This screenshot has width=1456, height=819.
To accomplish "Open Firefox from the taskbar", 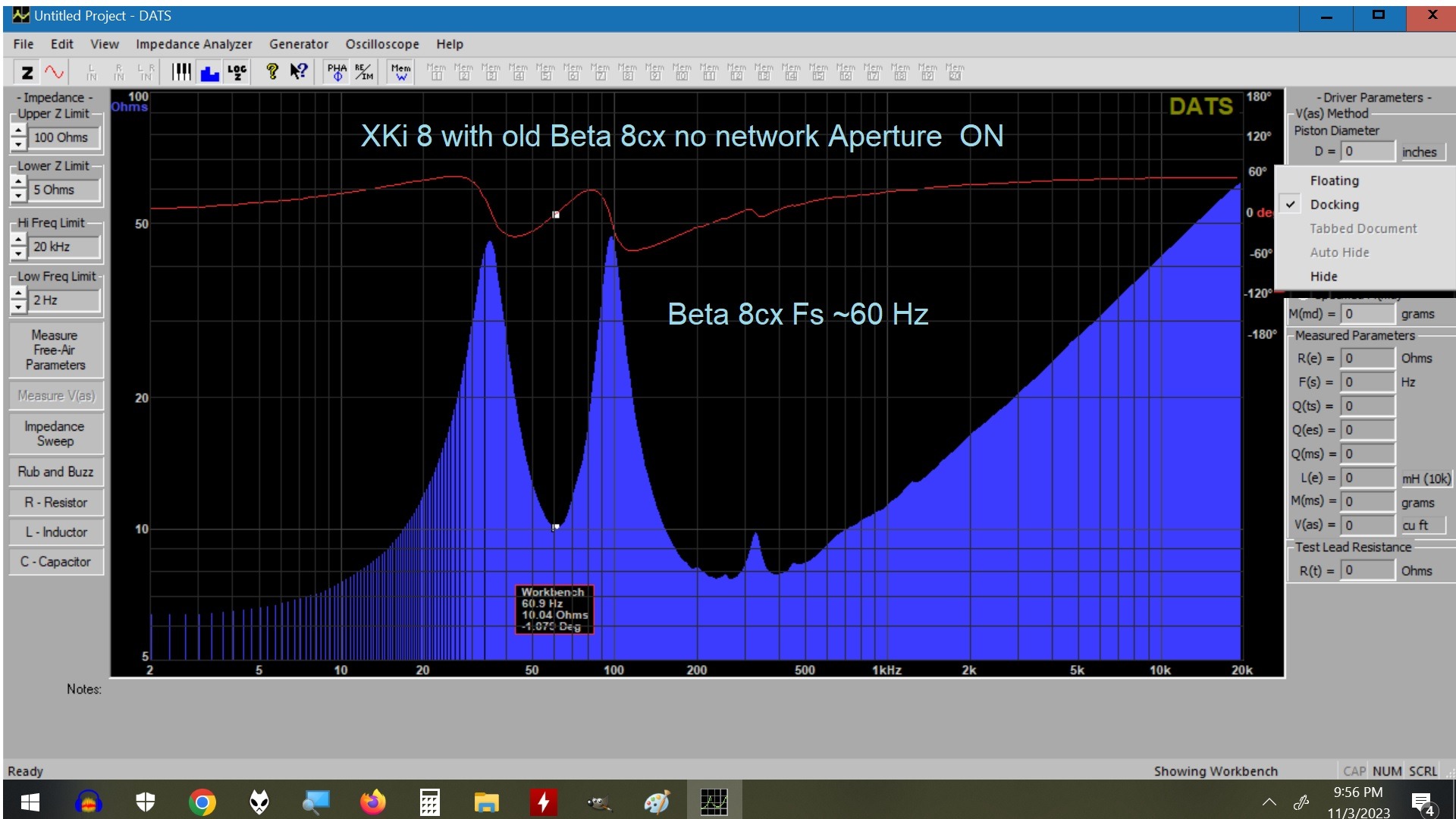I will pos(372,802).
